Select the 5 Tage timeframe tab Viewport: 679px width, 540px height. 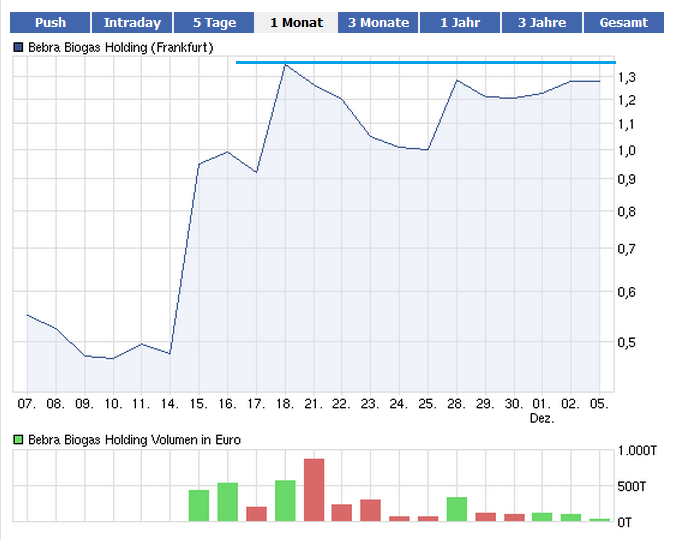[214, 23]
